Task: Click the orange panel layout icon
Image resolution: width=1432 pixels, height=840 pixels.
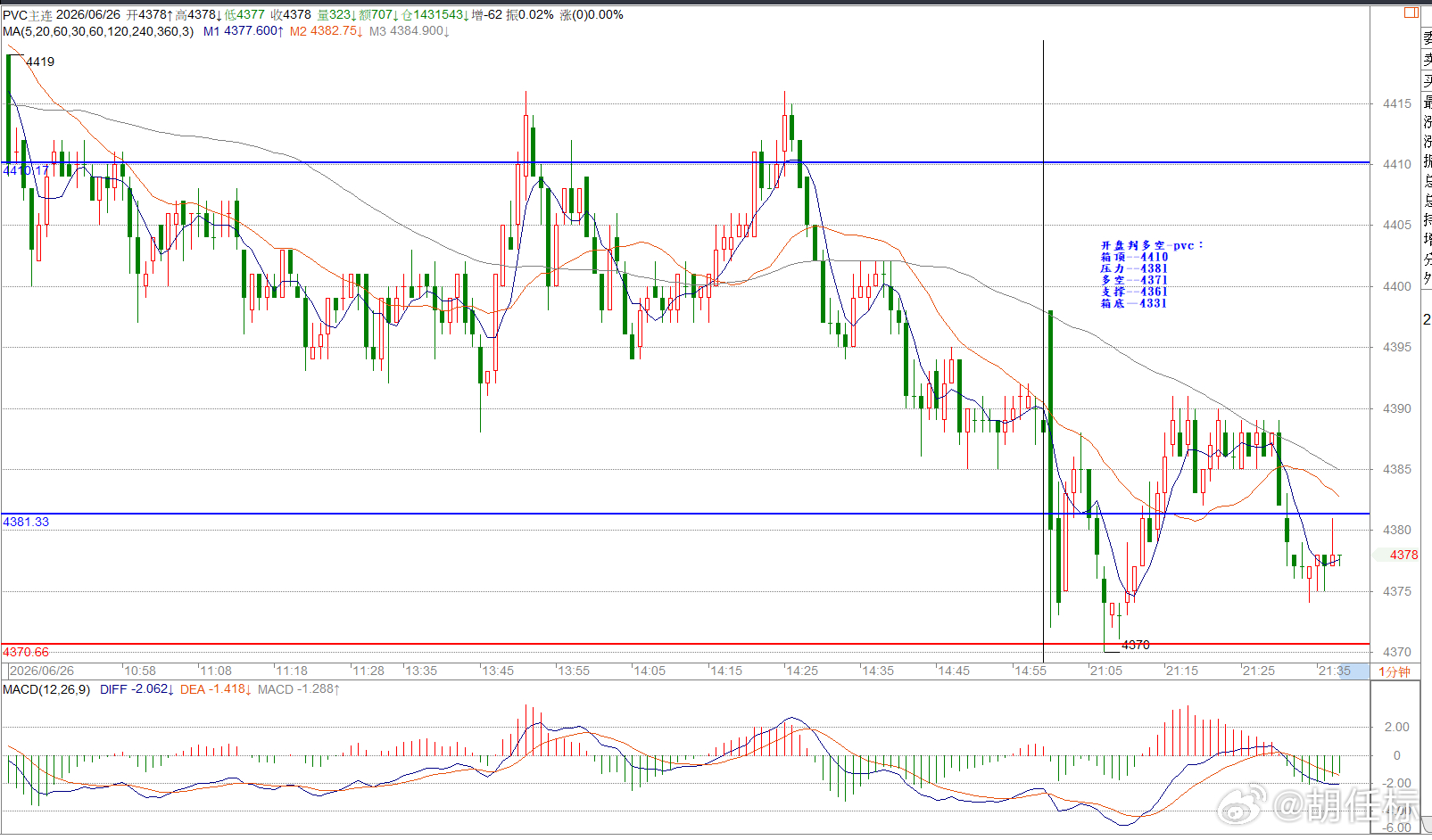Action: 1411,12
